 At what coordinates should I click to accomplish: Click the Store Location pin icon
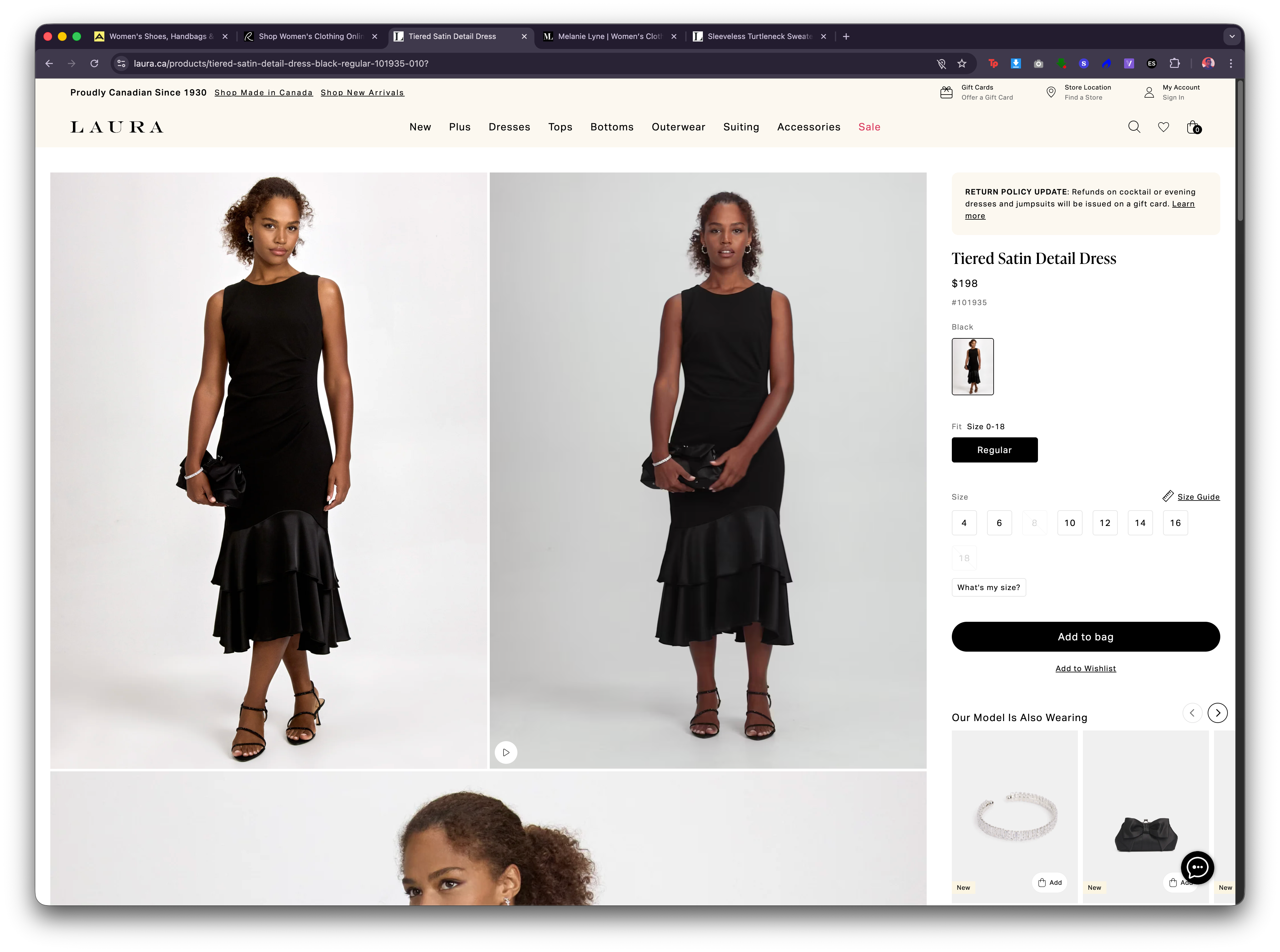1051,92
